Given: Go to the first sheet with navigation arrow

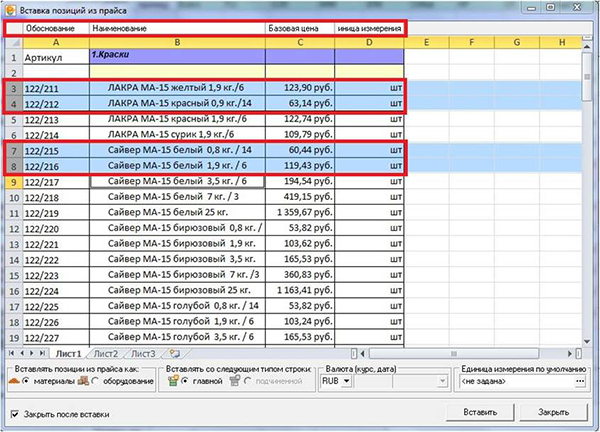Looking at the screenshot, I should tap(12, 353).
